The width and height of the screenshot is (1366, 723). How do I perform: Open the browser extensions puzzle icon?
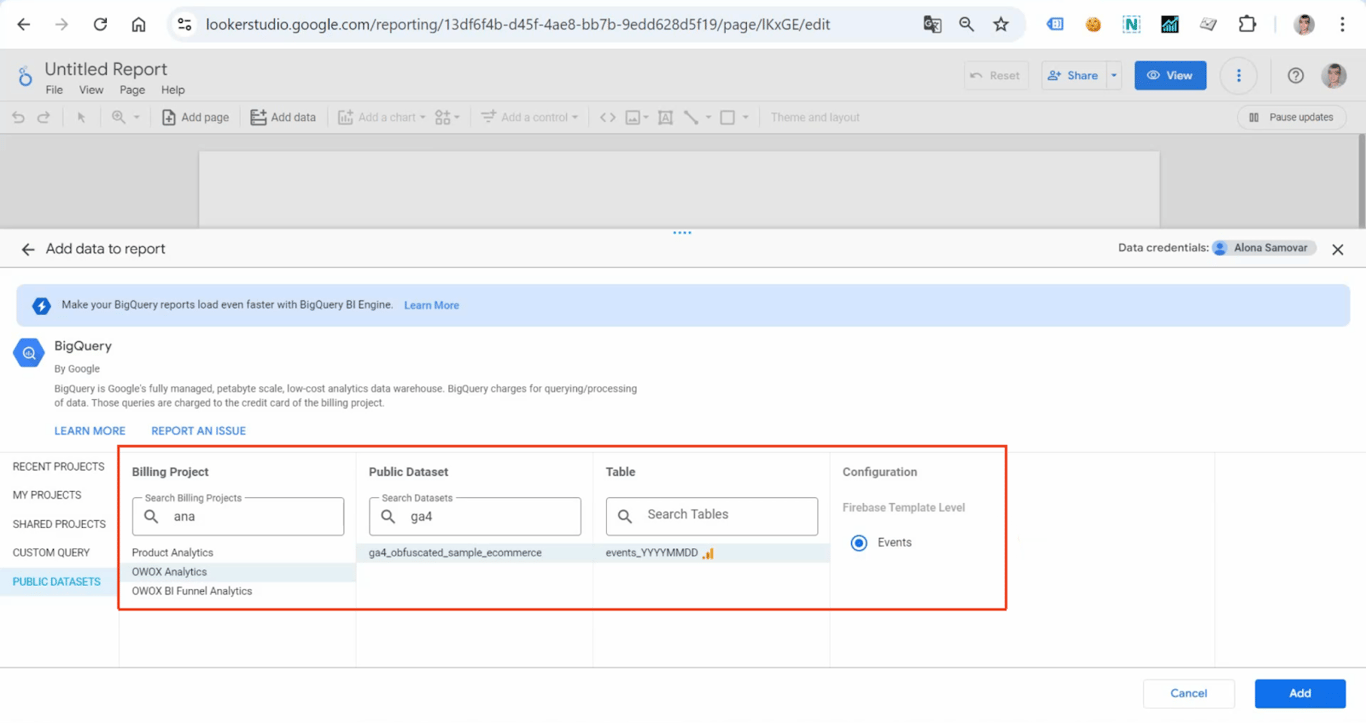pos(1247,24)
